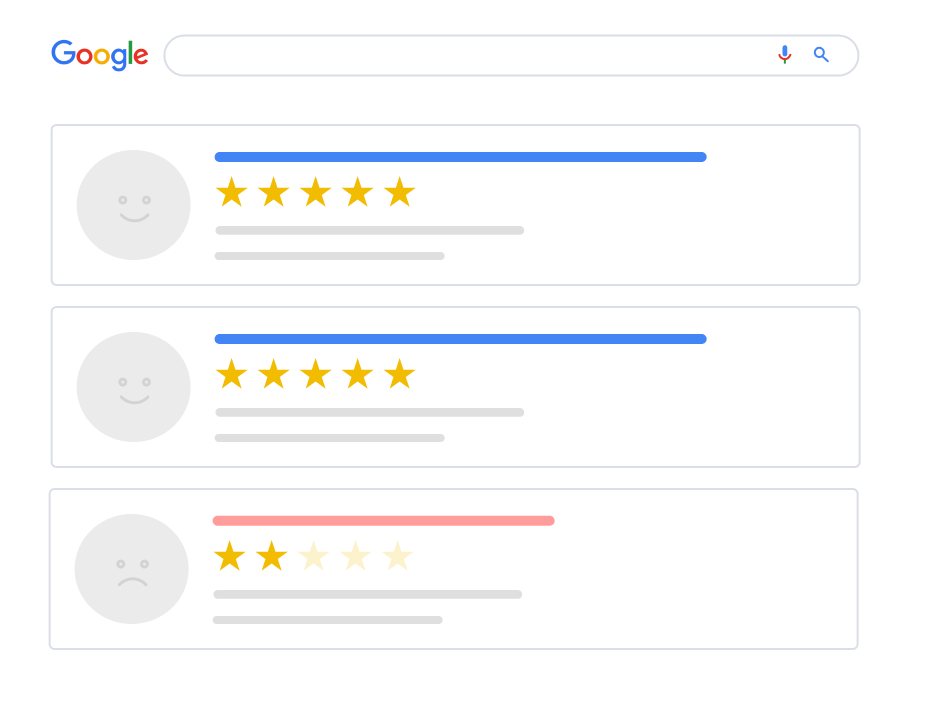Click the magnifying glass search icon
The height and width of the screenshot is (708, 927).
821,55
